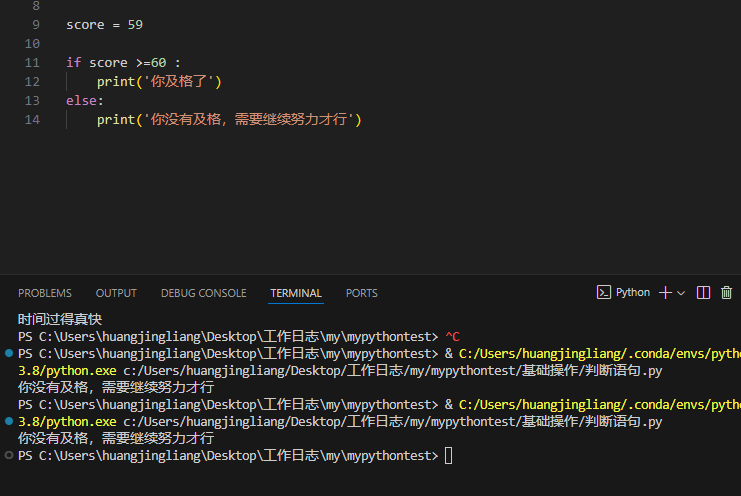Click the red ^C text in terminal

453,337
